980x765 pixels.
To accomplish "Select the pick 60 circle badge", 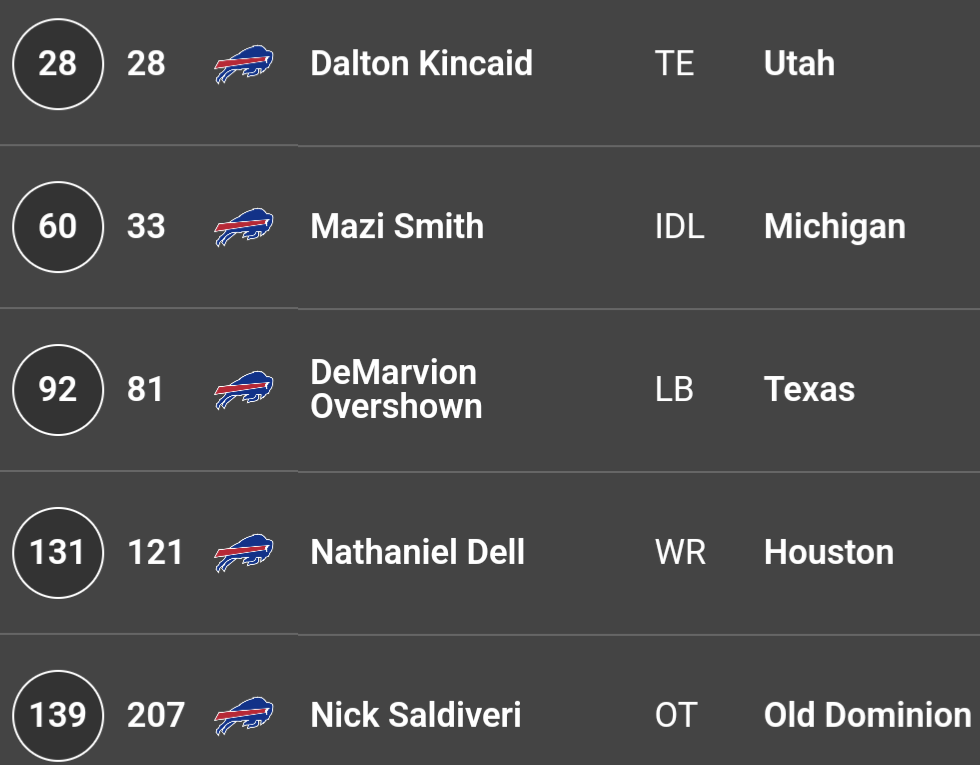I will pyautogui.click(x=58, y=227).
